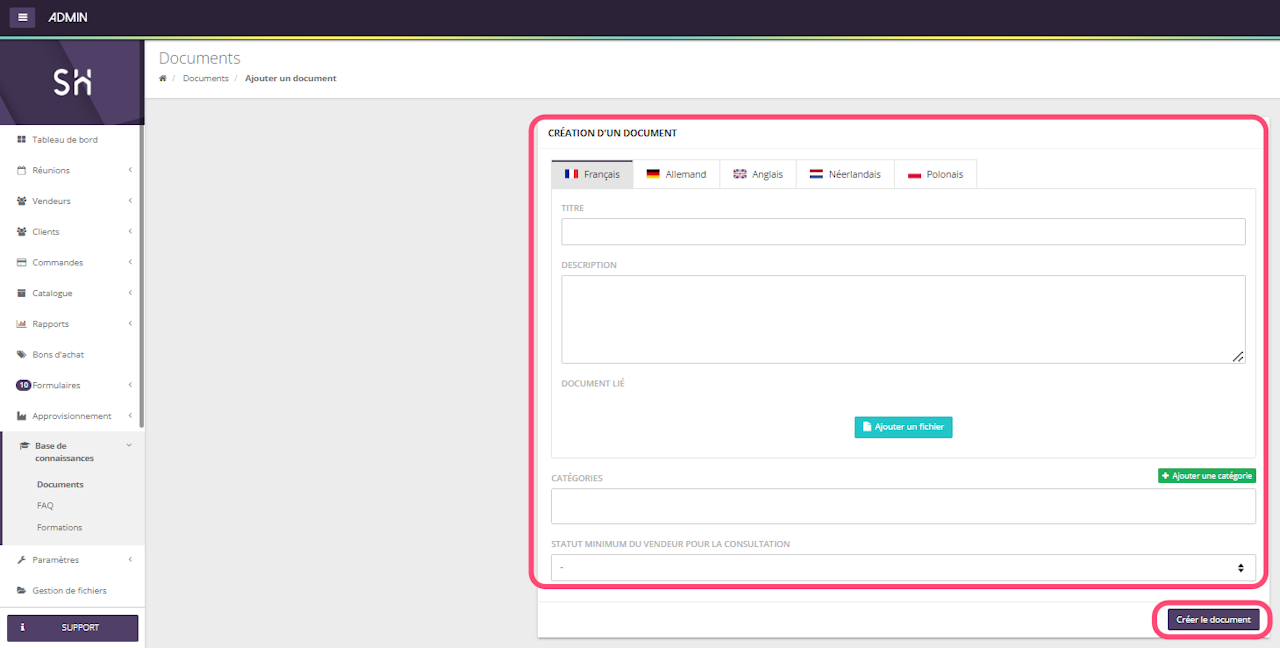Switch to the Néerlandais tab
The image size is (1280, 648).
[845, 174]
